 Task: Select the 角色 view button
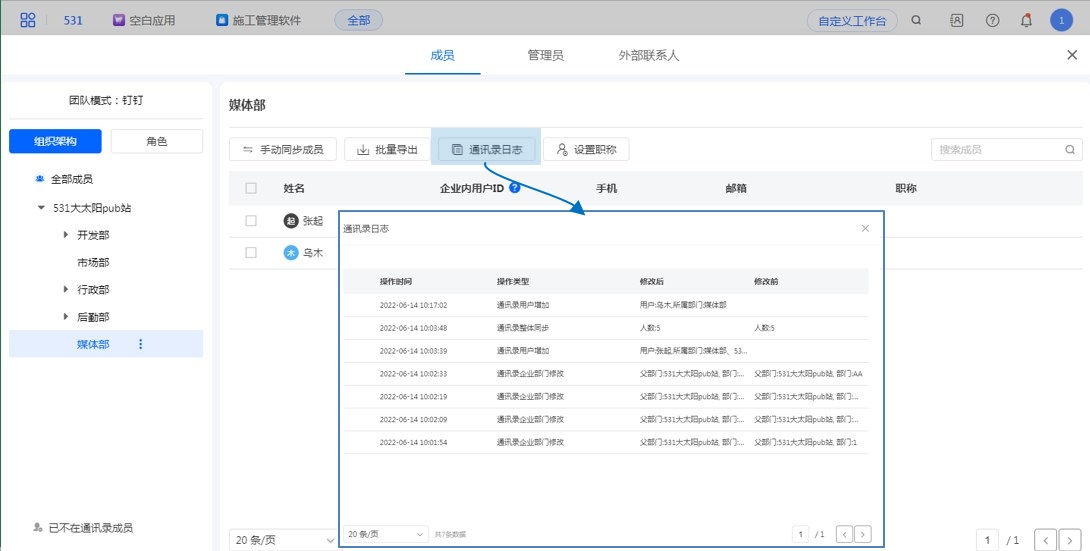pyautogui.click(x=156, y=141)
